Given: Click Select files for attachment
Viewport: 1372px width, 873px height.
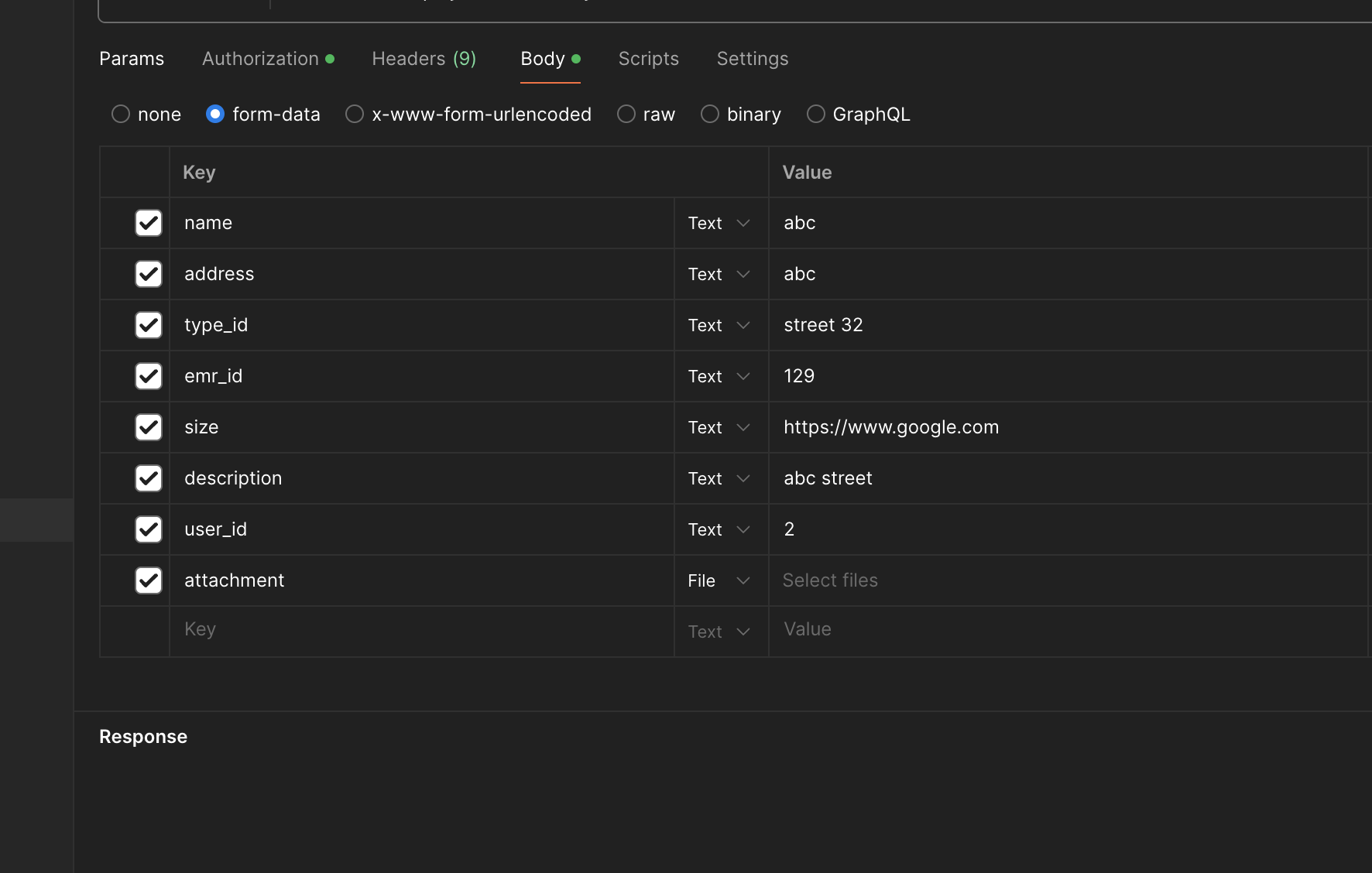Looking at the screenshot, I should 830,580.
